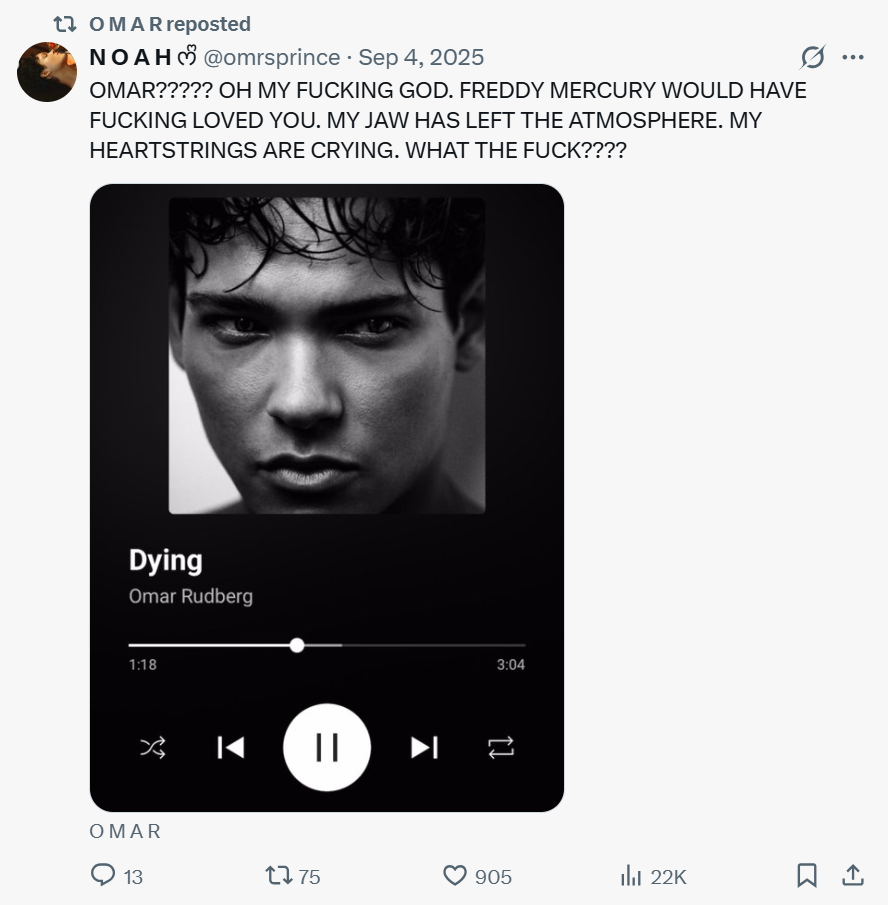Screen dimensions: 888x905
Task: Open the album cover photo
Action: pos(327,355)
